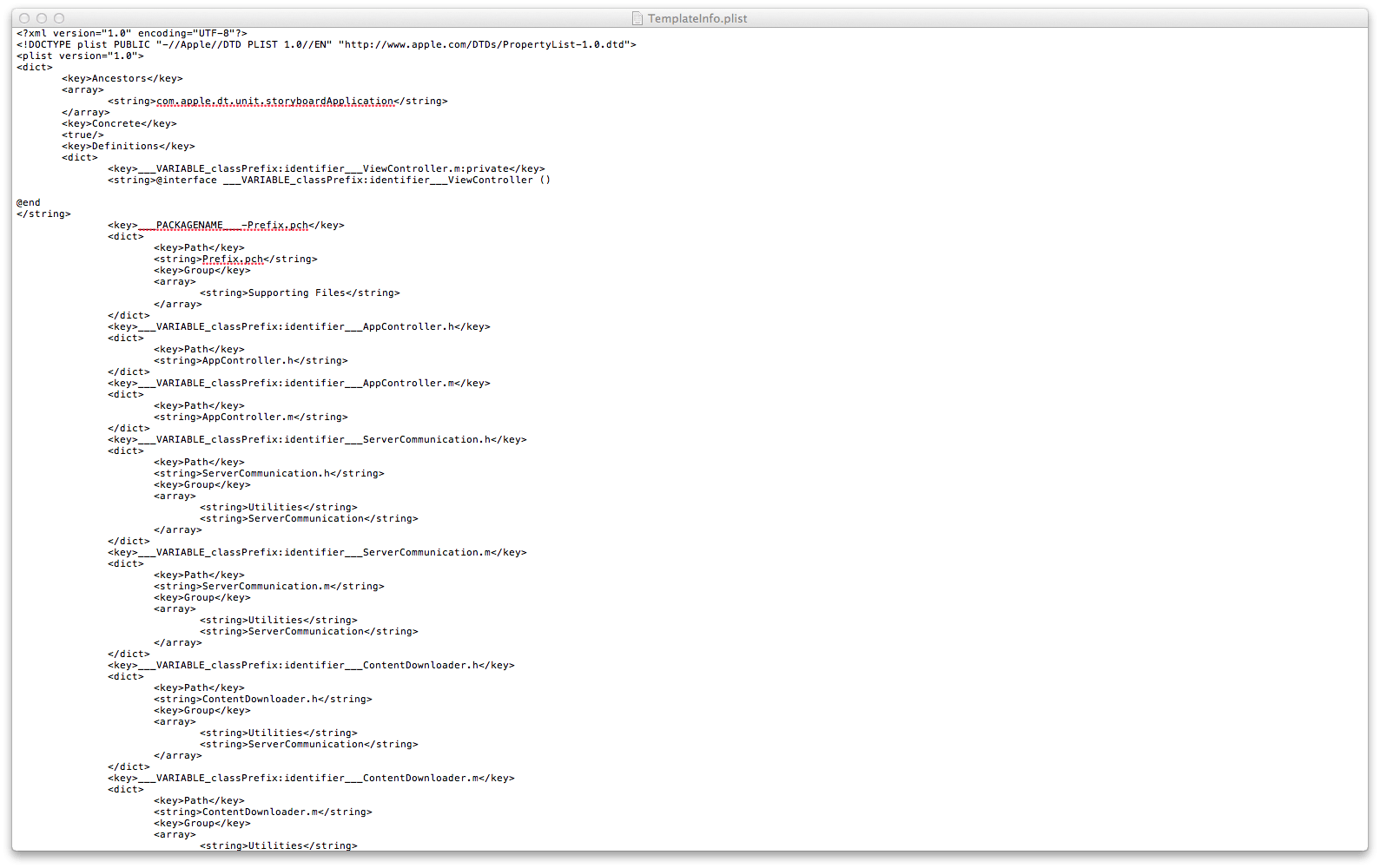Click the minimize window button

coord(42,18)
